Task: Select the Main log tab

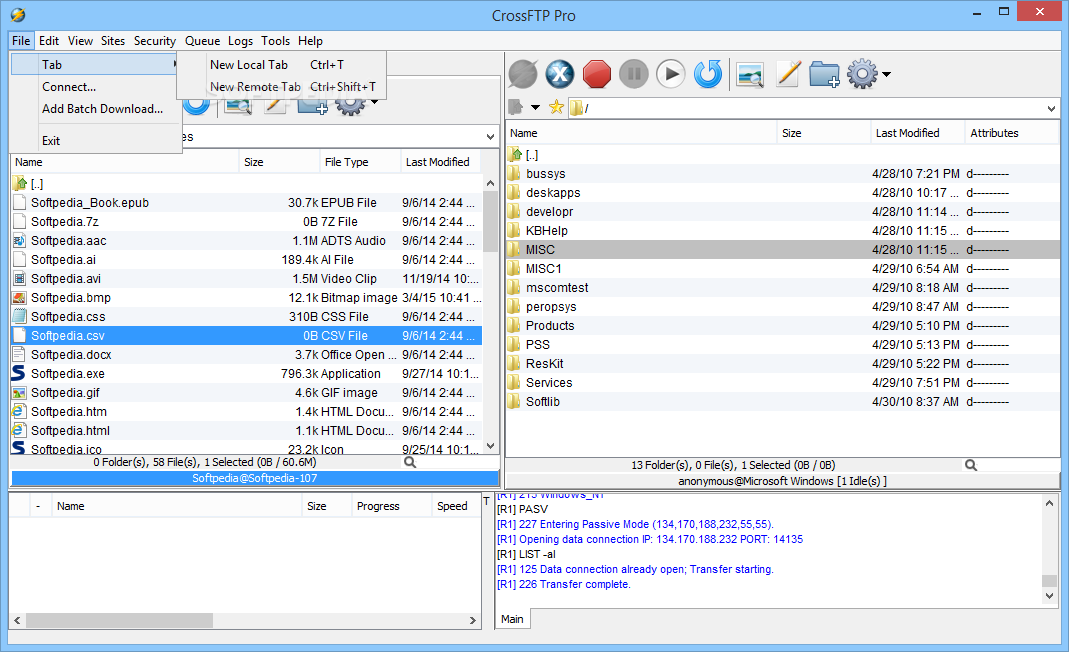Action: click(512, 619)
